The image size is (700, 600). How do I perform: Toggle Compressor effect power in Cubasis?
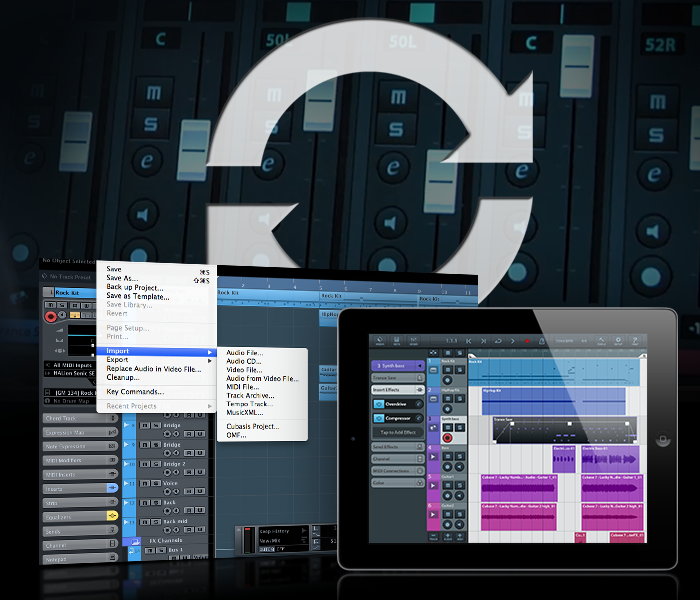pyautogui.click(x=379, y=418)
